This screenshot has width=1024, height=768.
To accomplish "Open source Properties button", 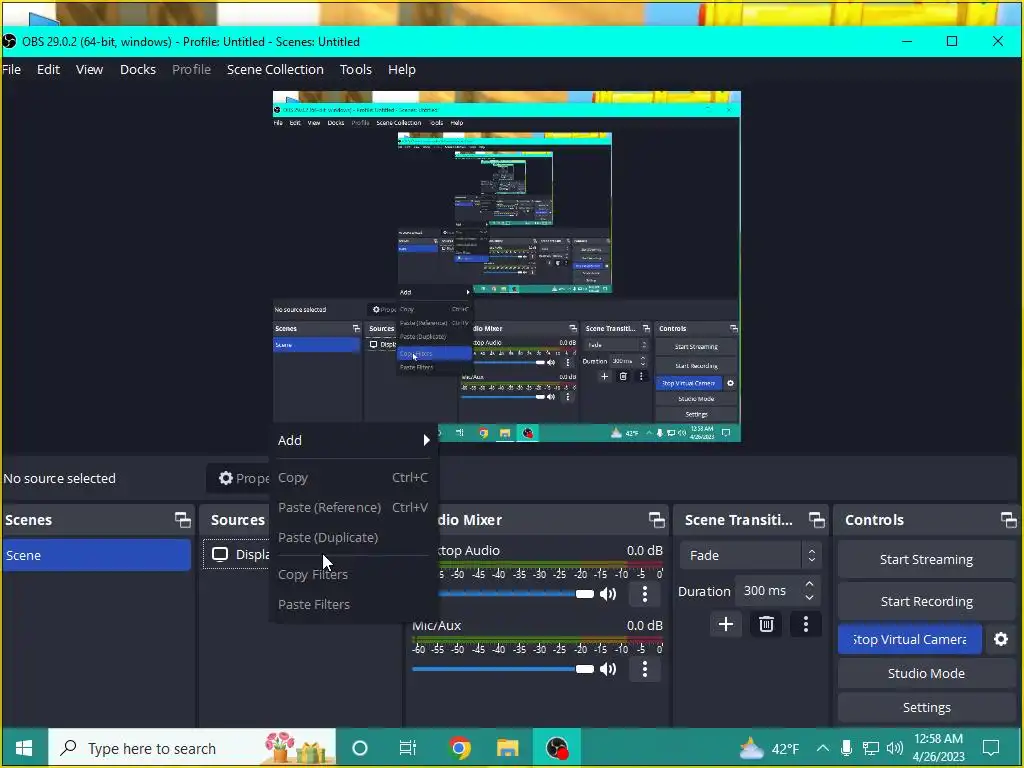I will tap(239, 478).
